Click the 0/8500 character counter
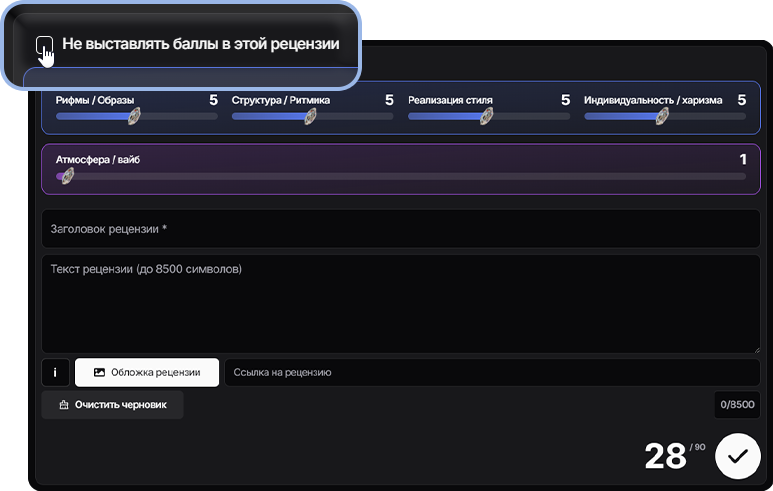Viewport: 773px width, 491px height. pos(737,406)
